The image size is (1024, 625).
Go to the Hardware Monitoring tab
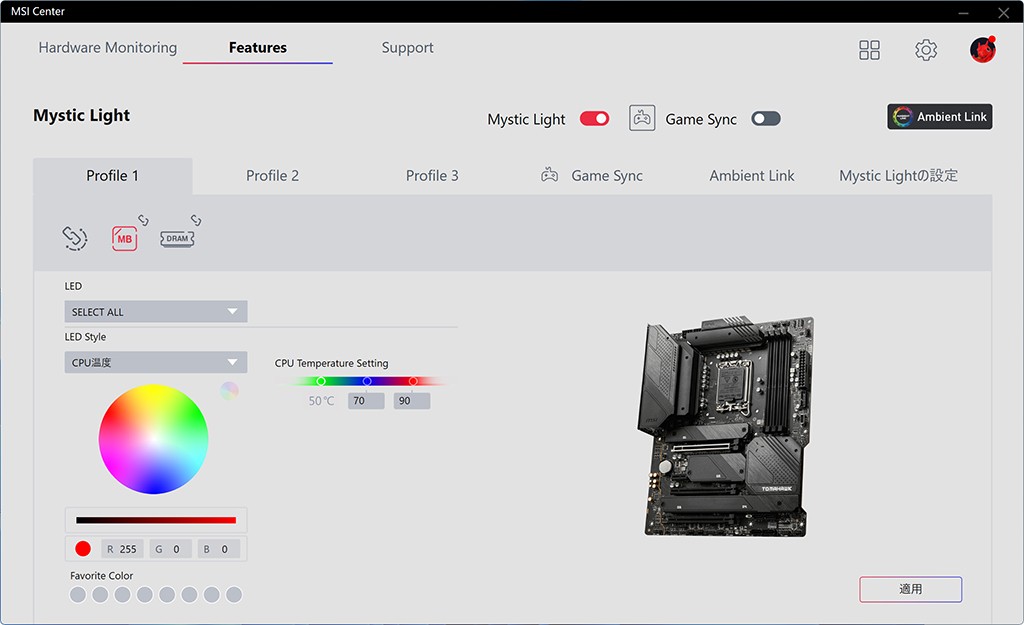[x=107, y=48]
